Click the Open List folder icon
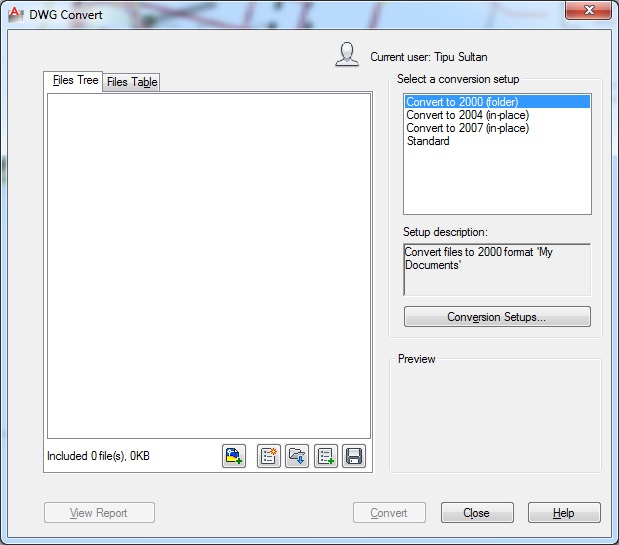The height and width of the screenshot is (545, 619). coord(297,456)
